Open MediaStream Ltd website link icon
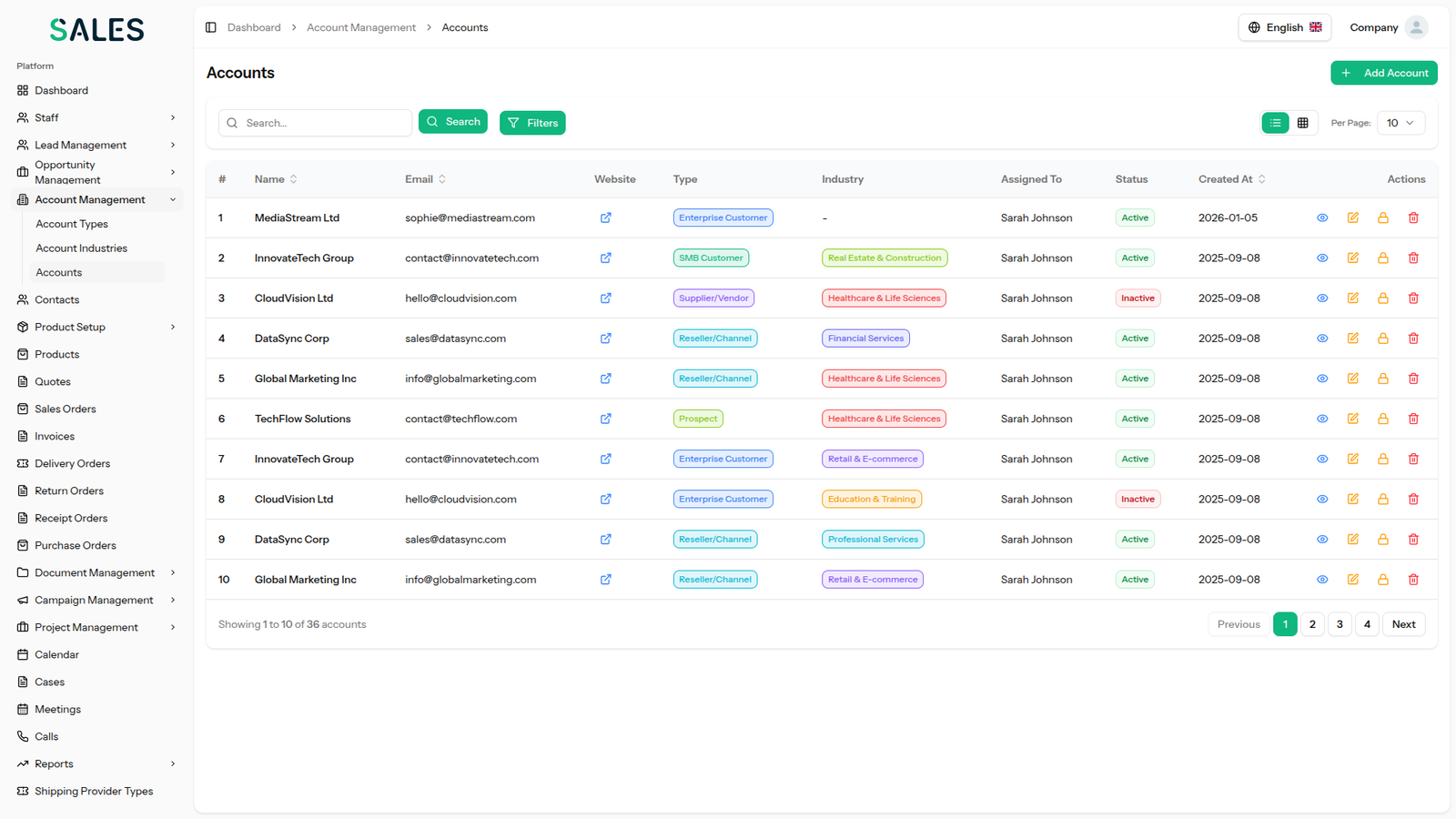Screen dimensions: 1456x819 click(605, 217)
